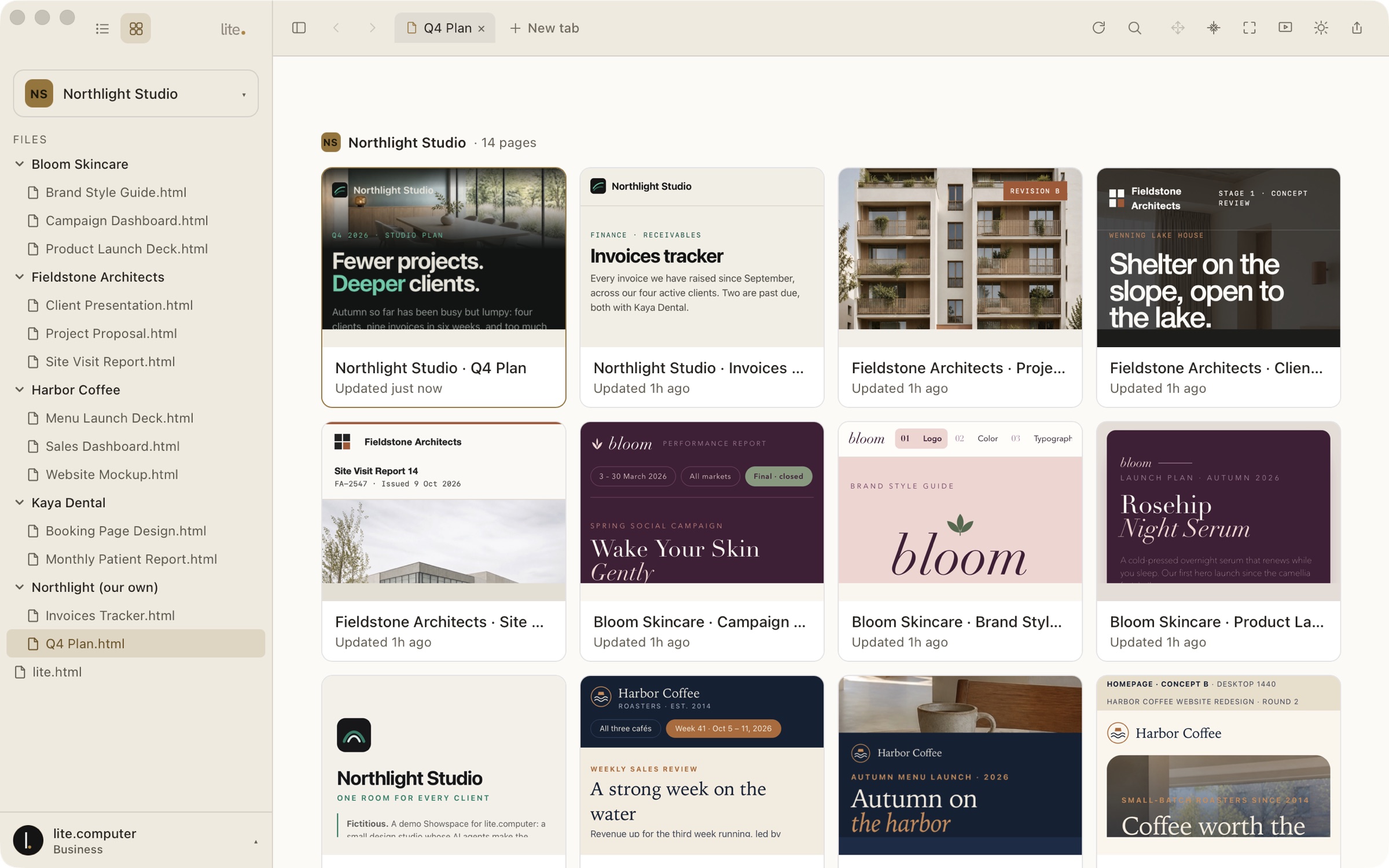Open a New tab
Screen dimensions: 1389x868
pos(544,28)
